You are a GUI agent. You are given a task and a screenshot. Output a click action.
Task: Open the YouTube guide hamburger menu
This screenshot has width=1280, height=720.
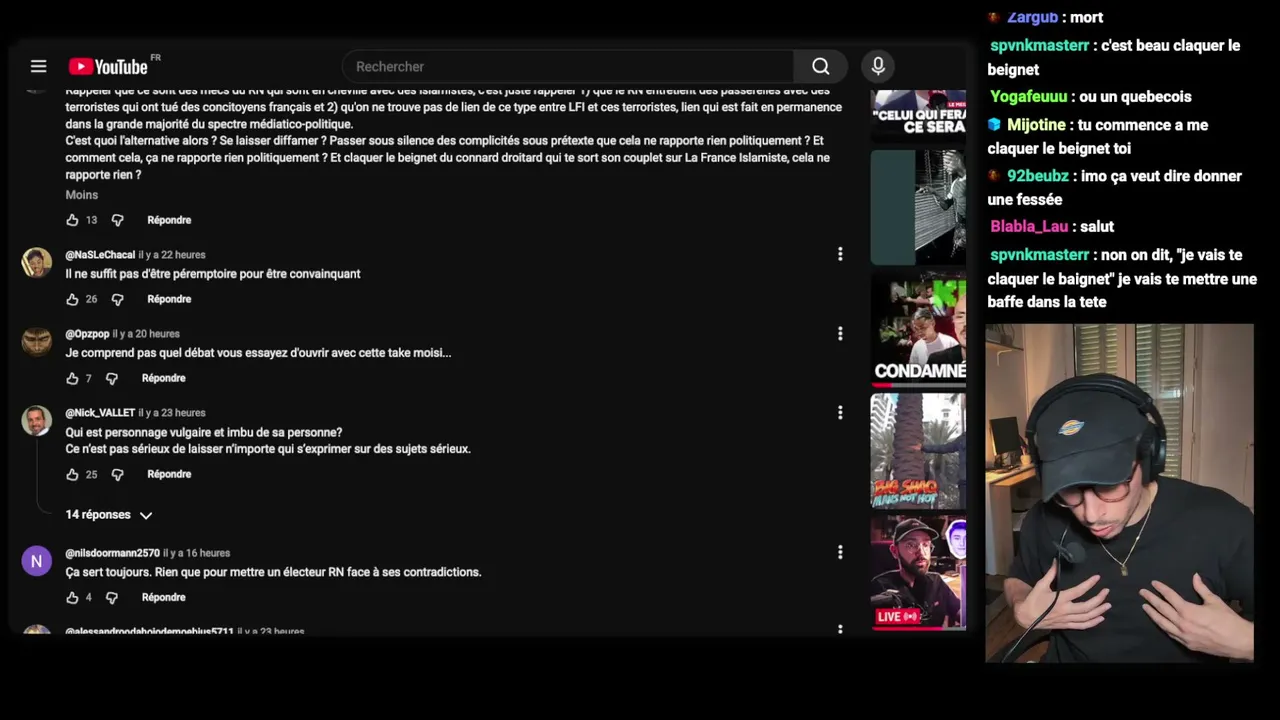(x=38, y=66)
